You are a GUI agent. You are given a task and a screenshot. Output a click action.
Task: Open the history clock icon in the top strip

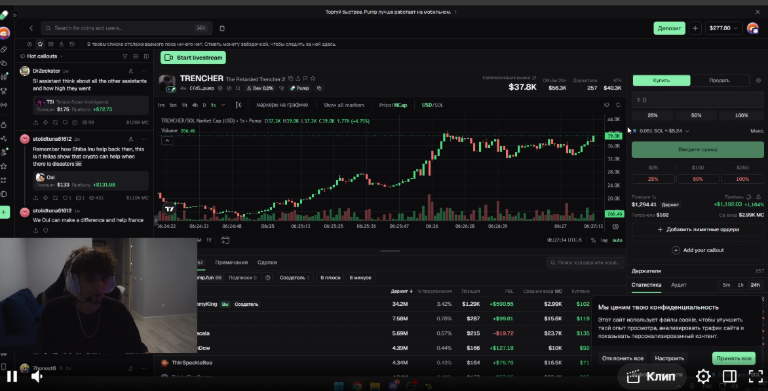coord(72,44)
